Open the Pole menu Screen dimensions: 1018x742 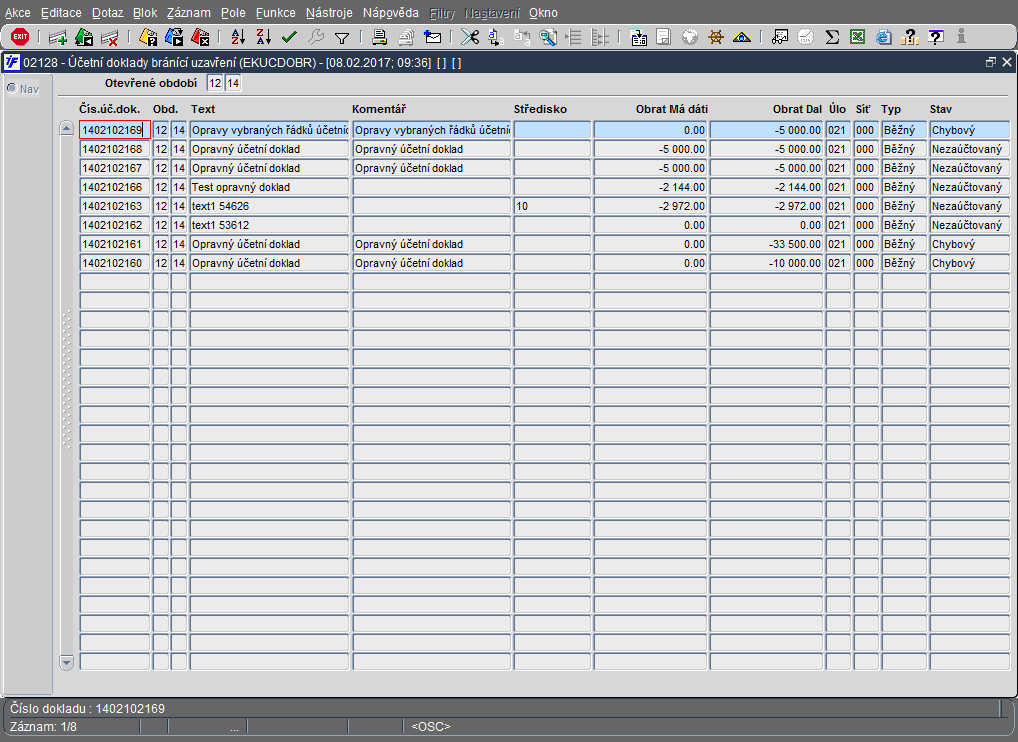pyautogui.click(x=233, y=12)
